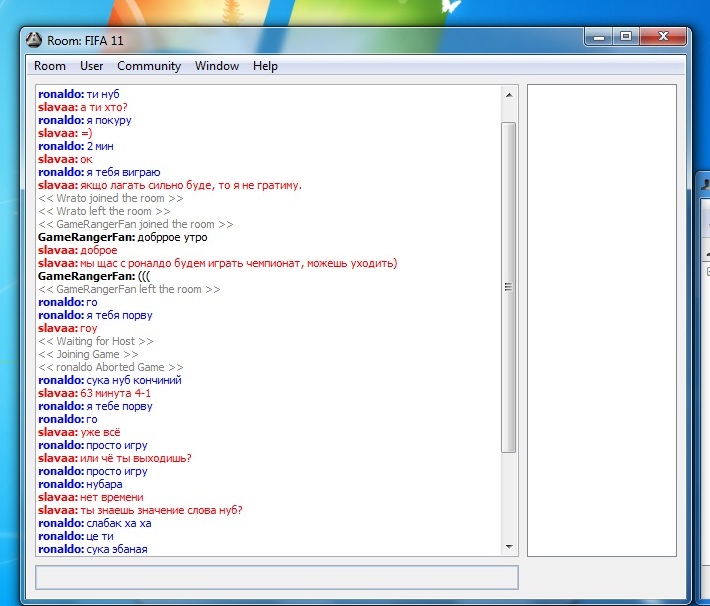Click the chat scrollbar thumb
The height and width of the screenshot is (606, 710).
(509, 287)
